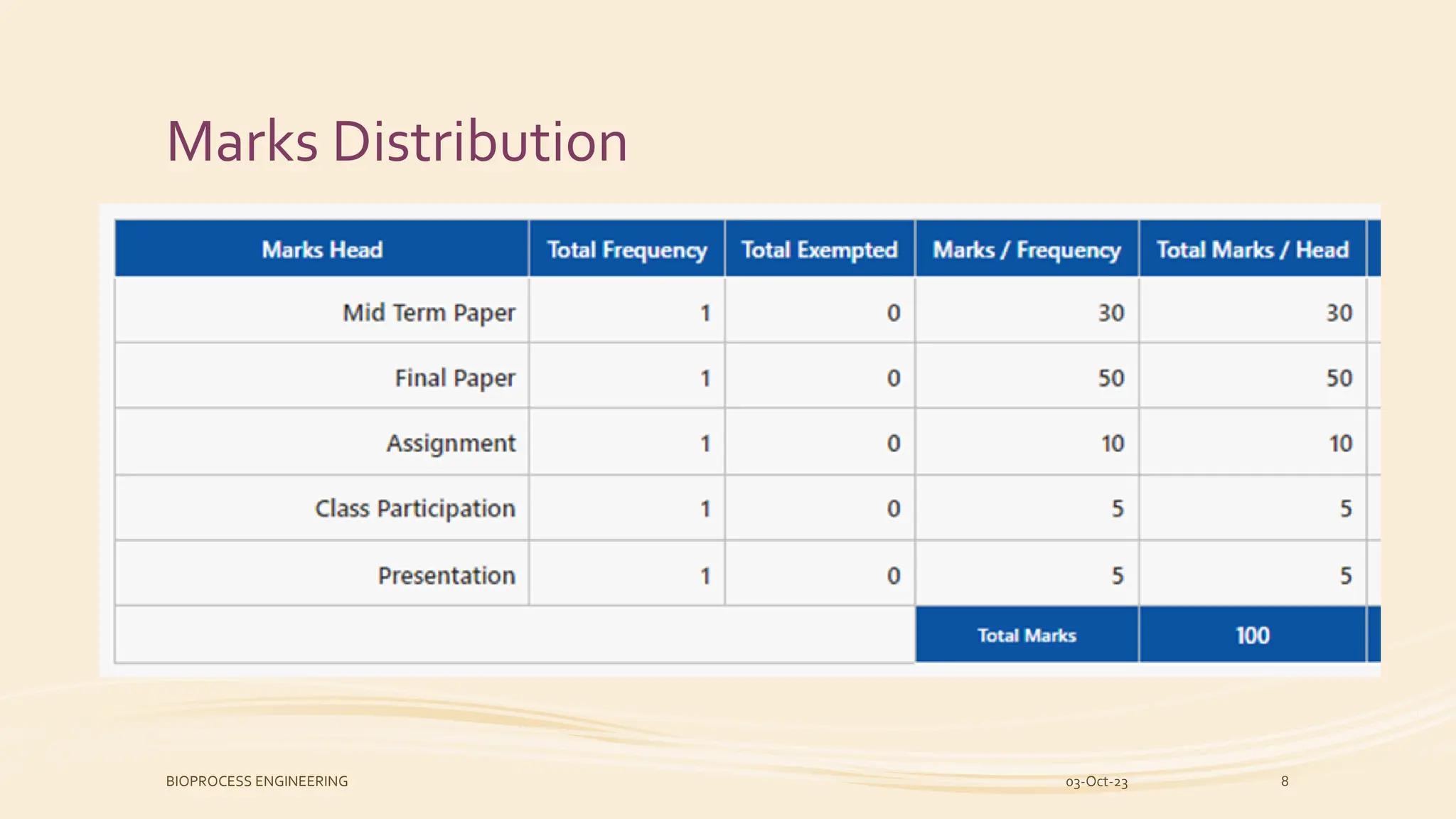
Task: Click the 'Total Marks' footer cell
Action: coord(1027,635)
